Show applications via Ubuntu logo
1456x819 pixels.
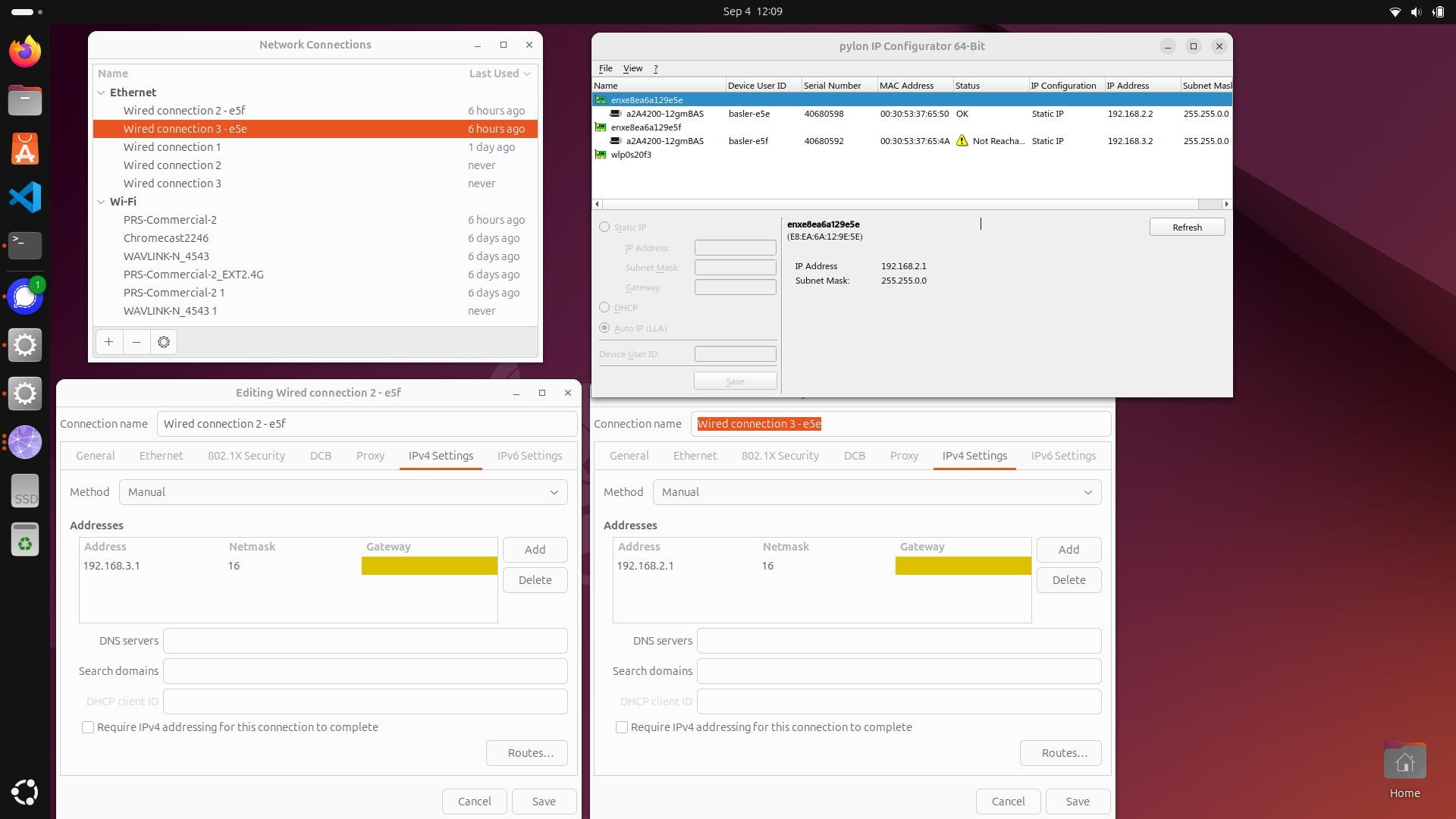click(25, 792)
